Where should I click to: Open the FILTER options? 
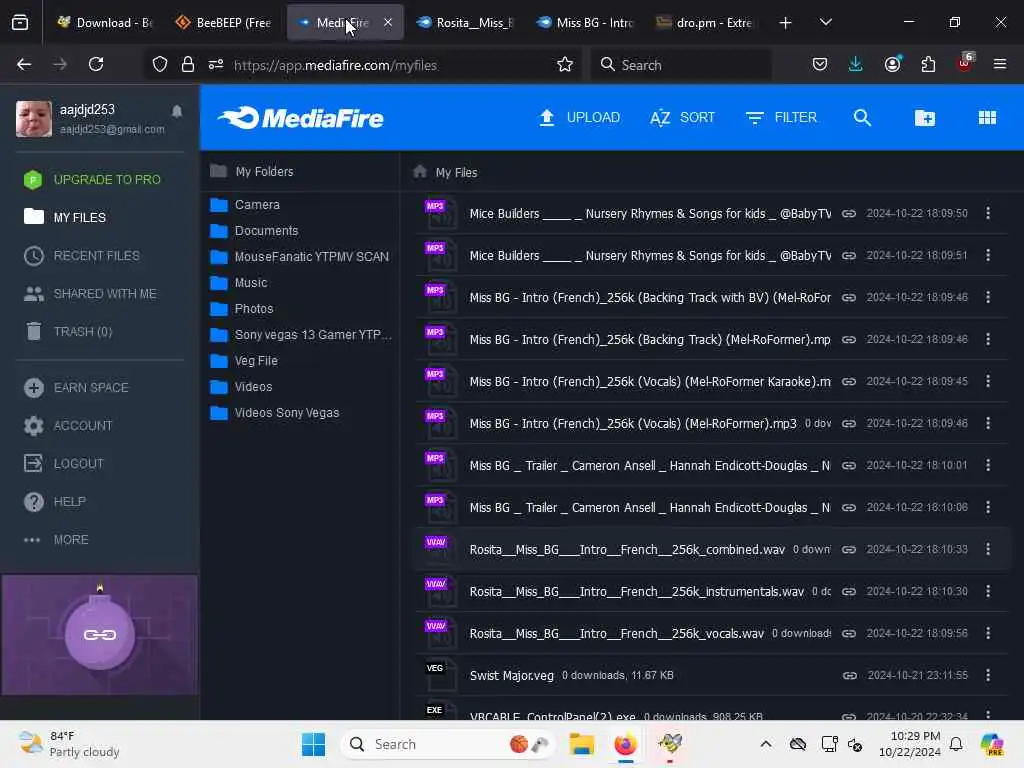click(781, 118)
